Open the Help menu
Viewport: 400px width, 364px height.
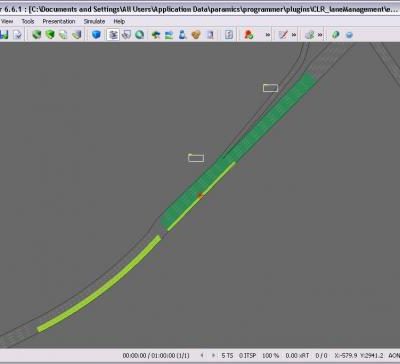[x=119, y=21]
